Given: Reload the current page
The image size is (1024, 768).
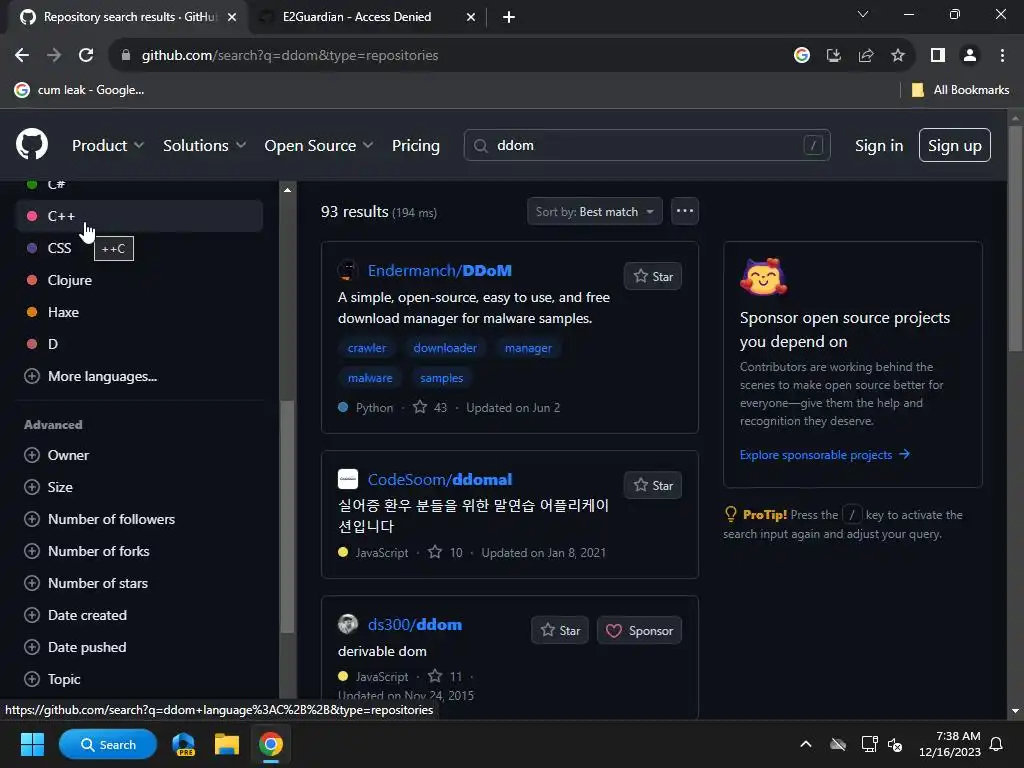Looking at the screenshot, I should (x=86, y=56).
